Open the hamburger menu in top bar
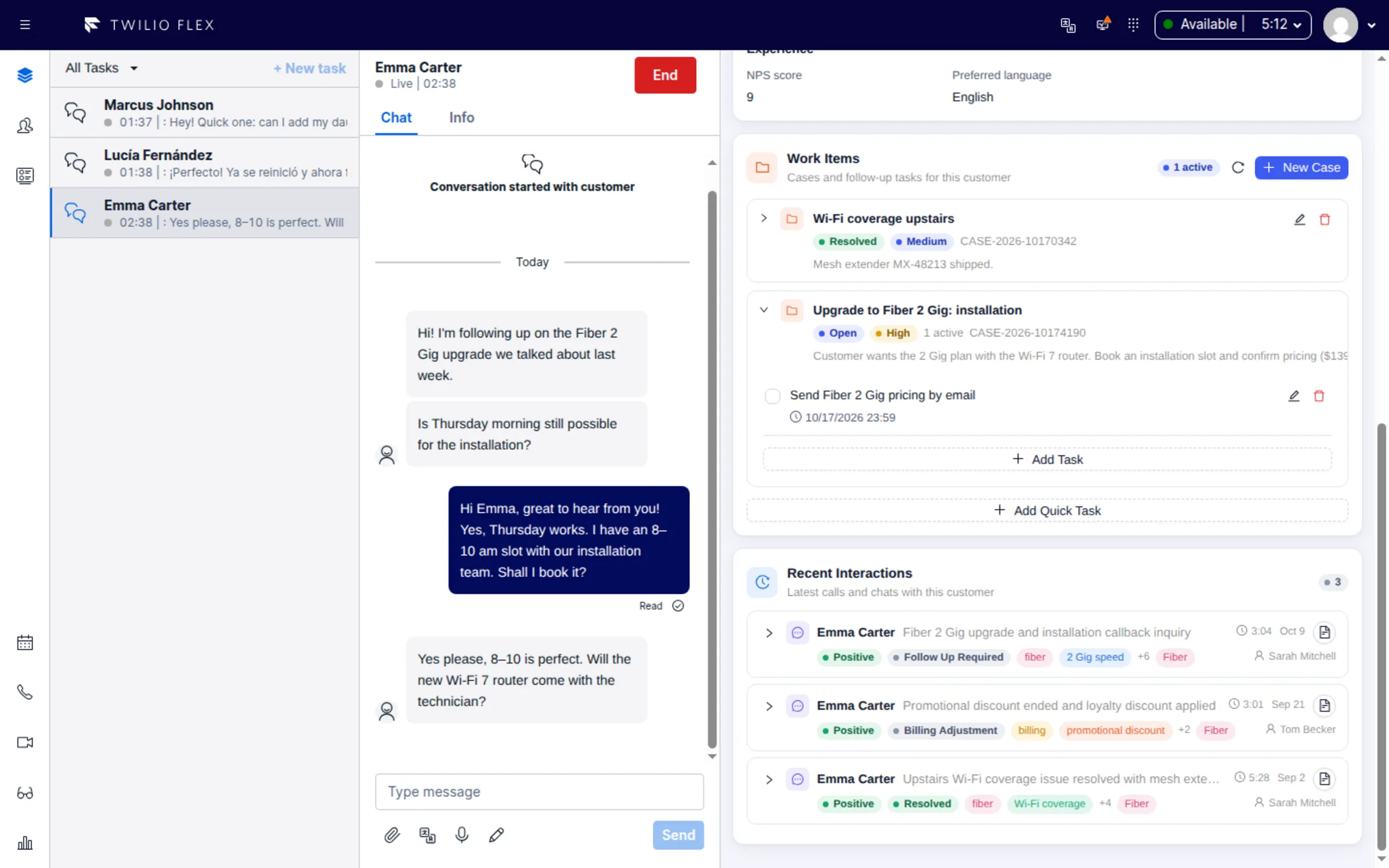This screenshot has width=1389, height=868. (25, 24)
